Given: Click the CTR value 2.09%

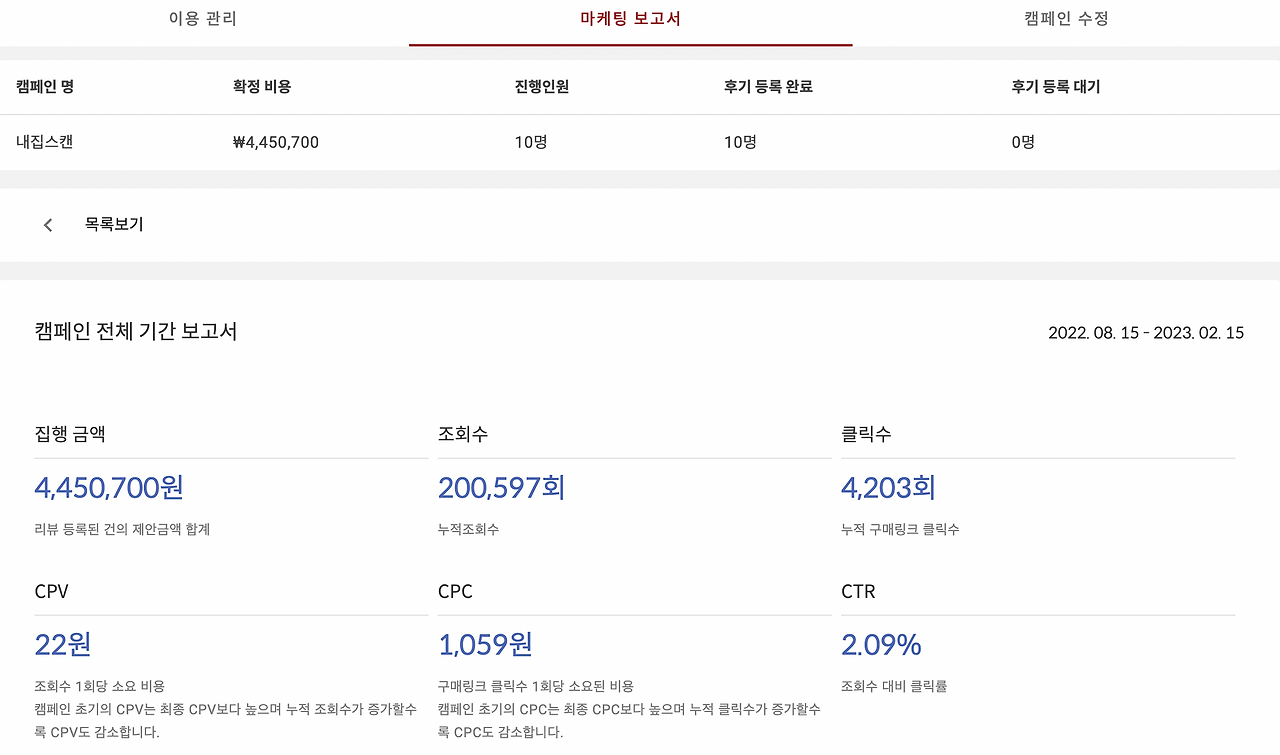Looking at the screenshot, I should point(881,644).
